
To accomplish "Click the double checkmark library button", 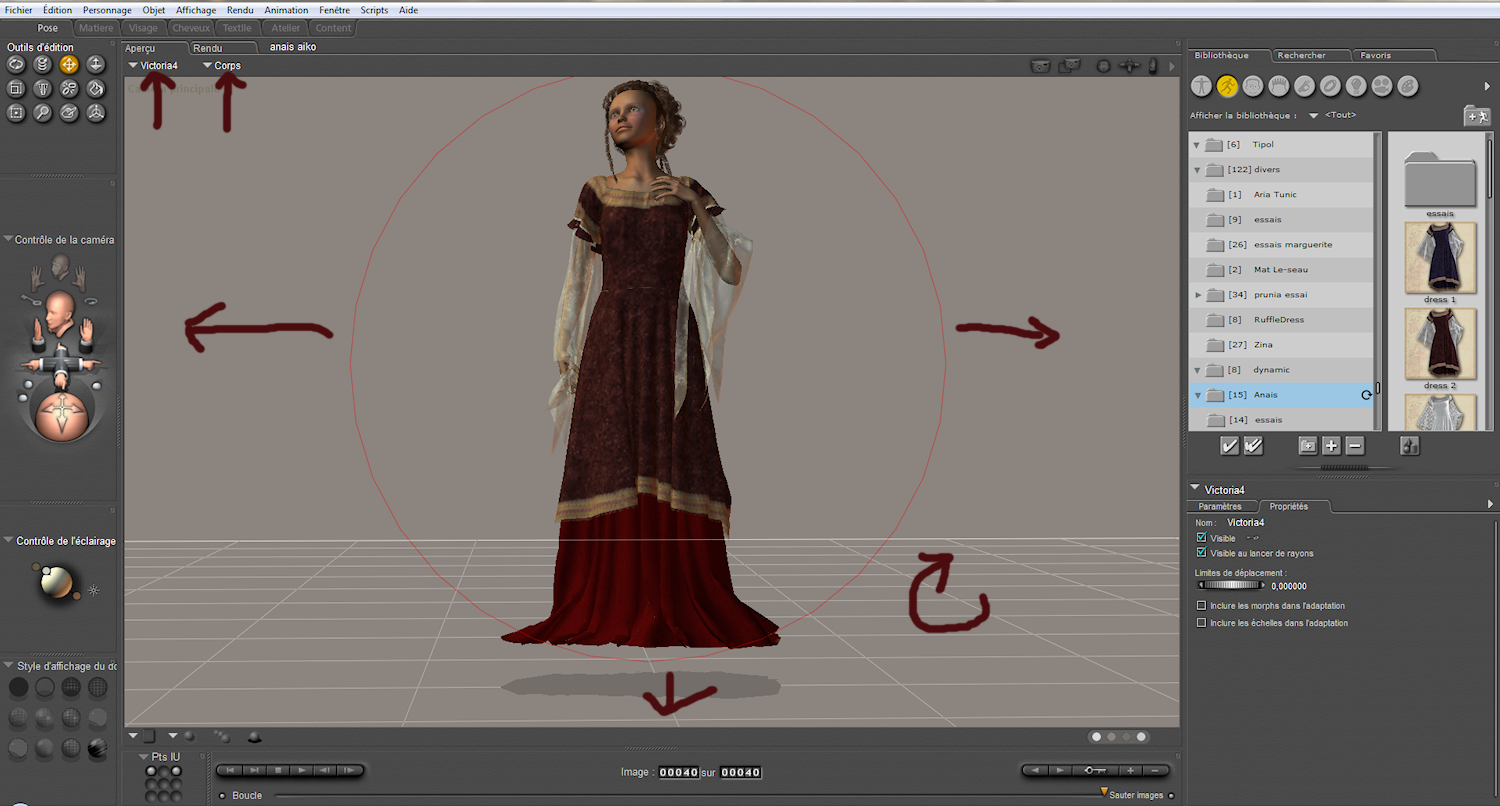I will point(1252,446).
